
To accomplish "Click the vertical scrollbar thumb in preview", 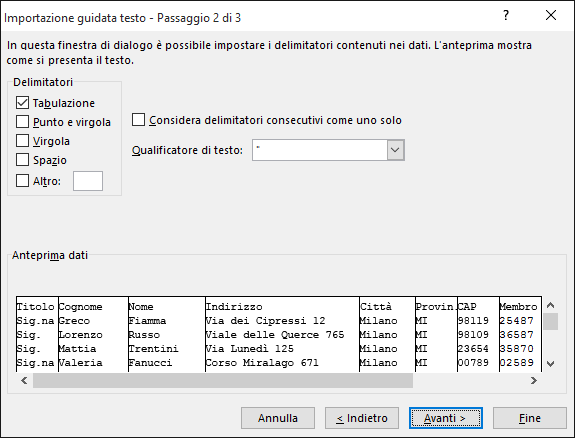I will (550, 322).
